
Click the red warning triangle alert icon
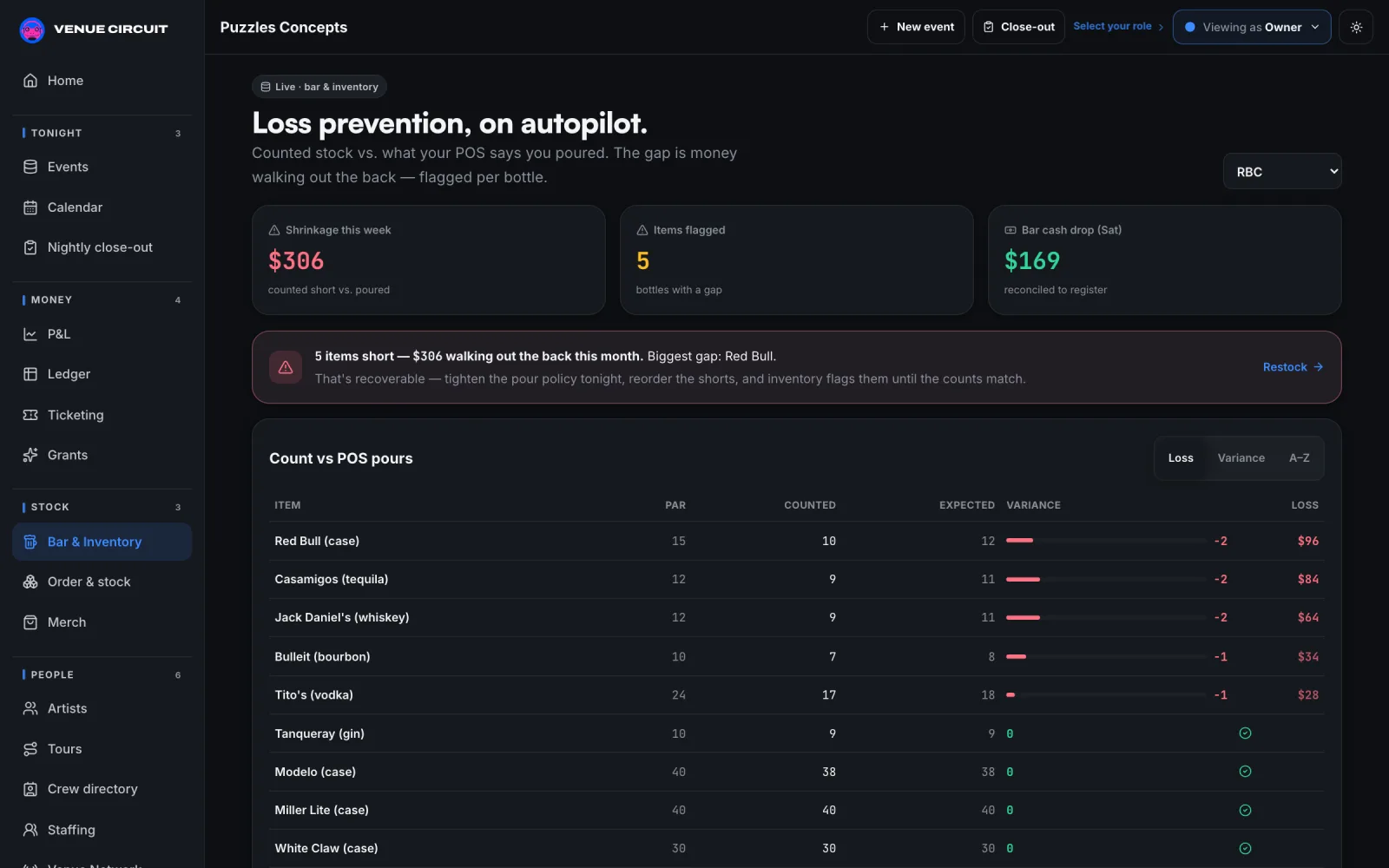[x=286, y=367]
